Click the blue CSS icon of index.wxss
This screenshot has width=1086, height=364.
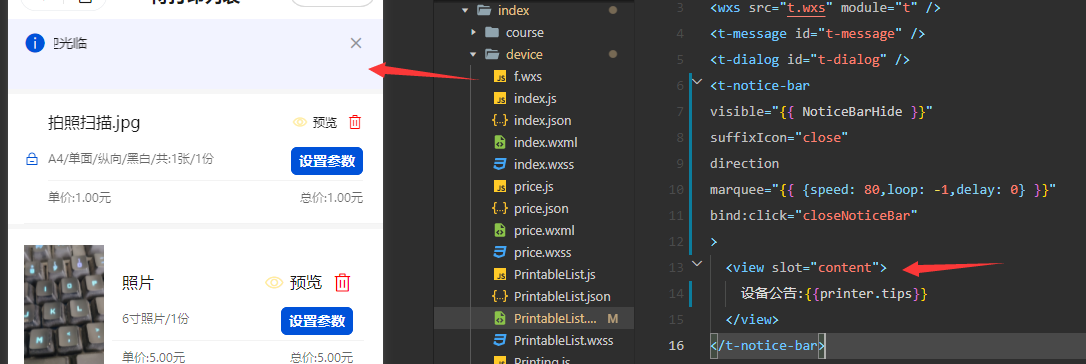click(x=499, y=165)
